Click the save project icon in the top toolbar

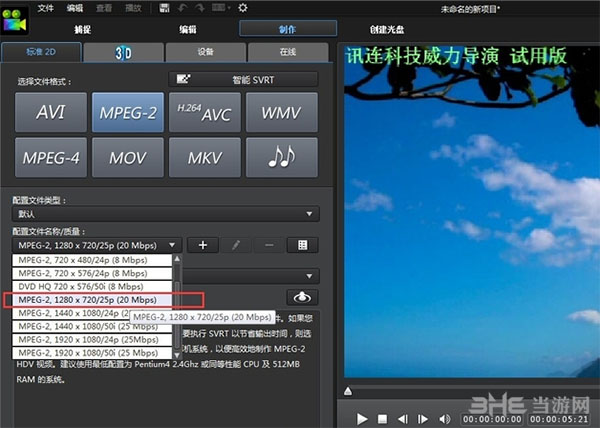click(165, 8)
